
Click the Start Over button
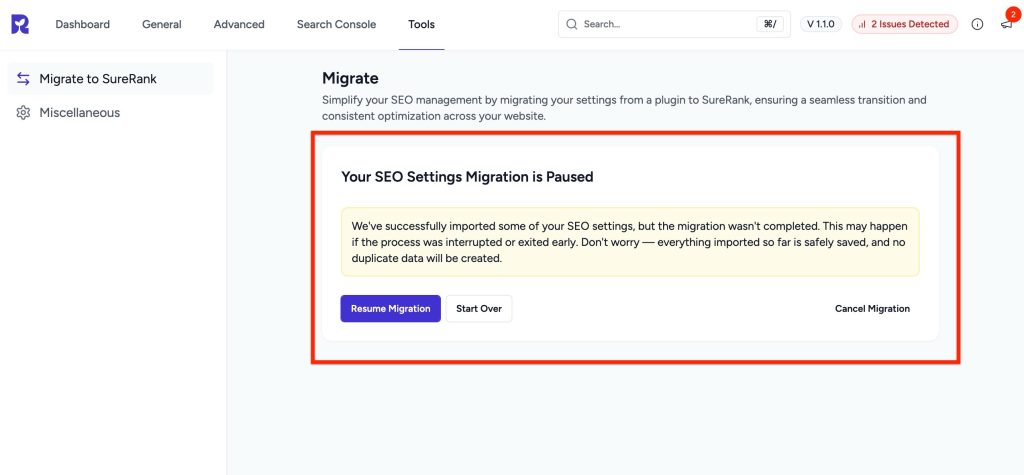479,308
